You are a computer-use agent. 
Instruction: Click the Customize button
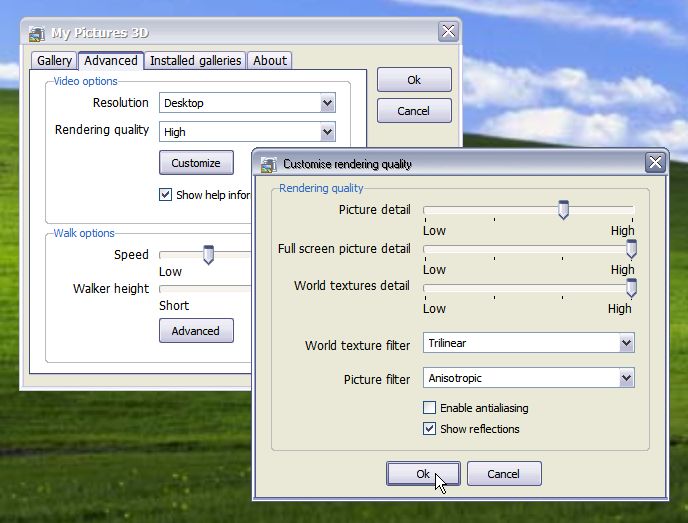click(196, 163)
